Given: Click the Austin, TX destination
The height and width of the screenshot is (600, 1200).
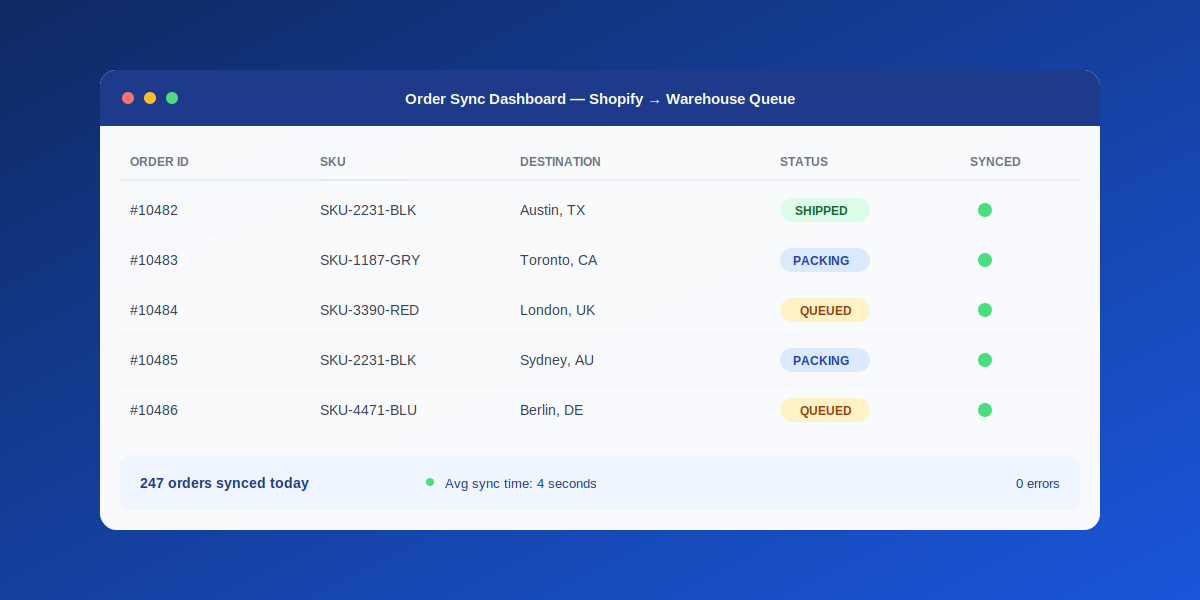Looking at the screenshot, I should pyautogui.click(x=553, y=210).
